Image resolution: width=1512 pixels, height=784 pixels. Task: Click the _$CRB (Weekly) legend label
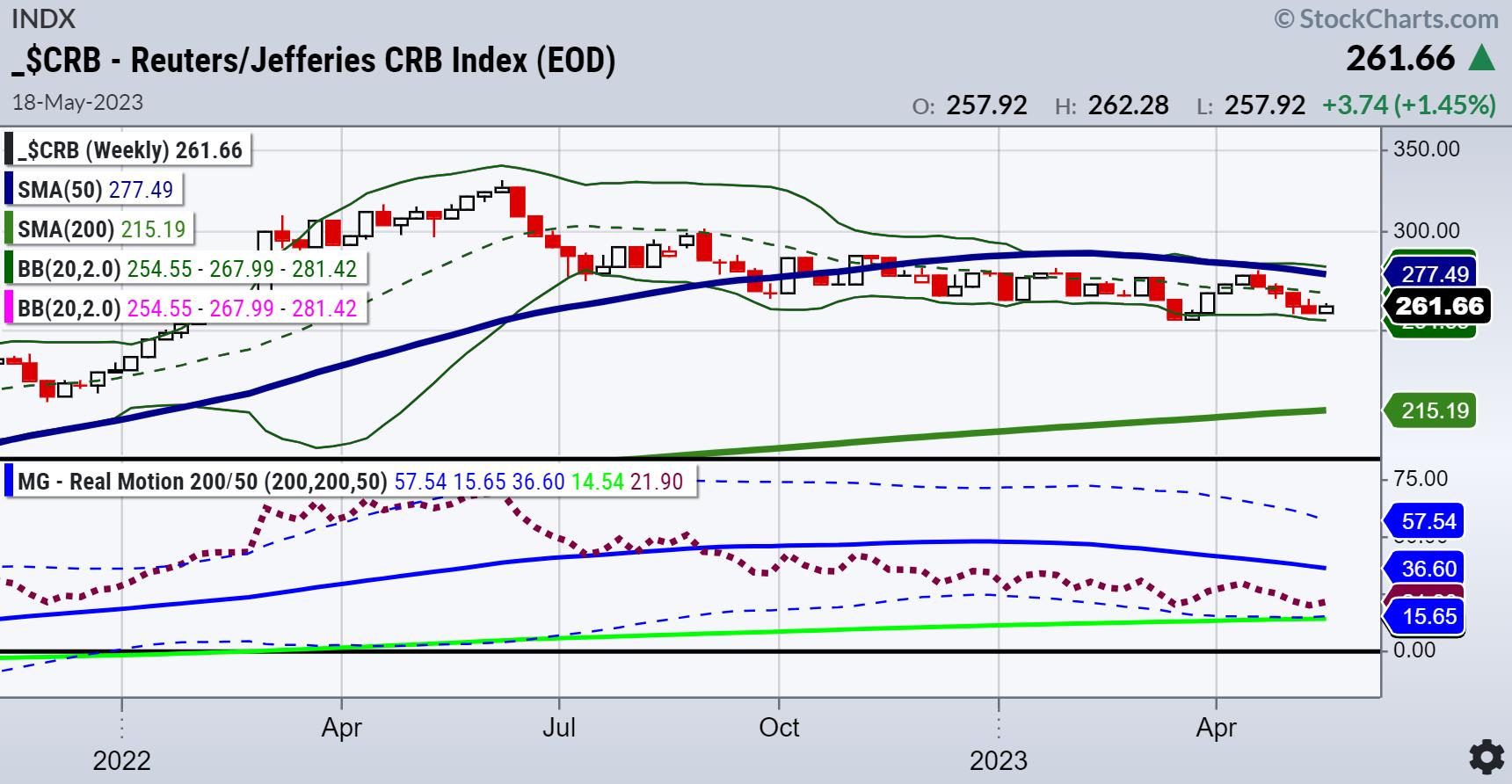point(129,150)
